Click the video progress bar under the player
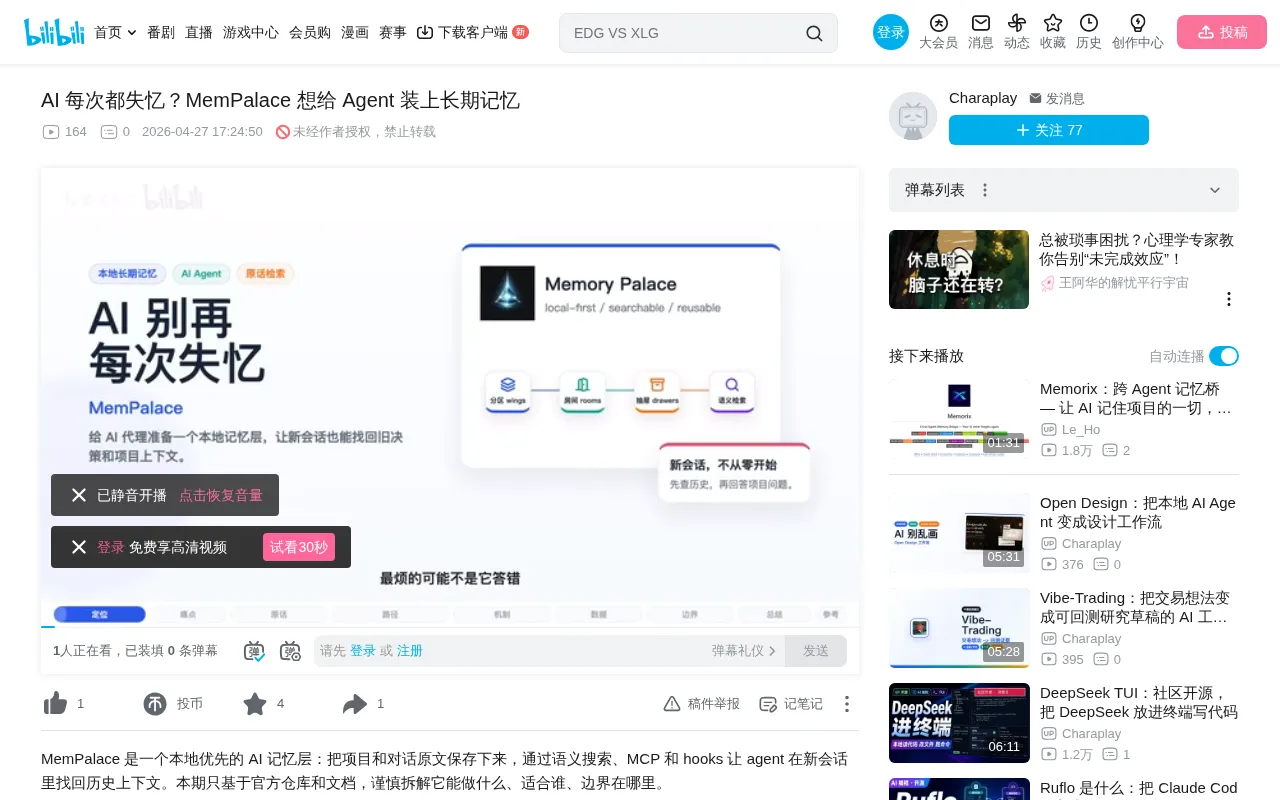This screenshot has width=1280, height=800. (450, 627)
